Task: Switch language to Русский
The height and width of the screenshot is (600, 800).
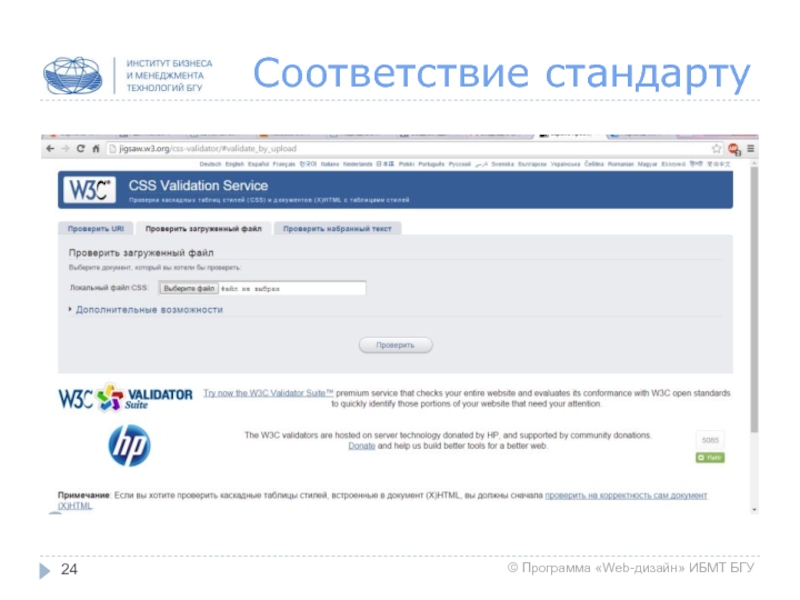Action: [x=460, y=164]
